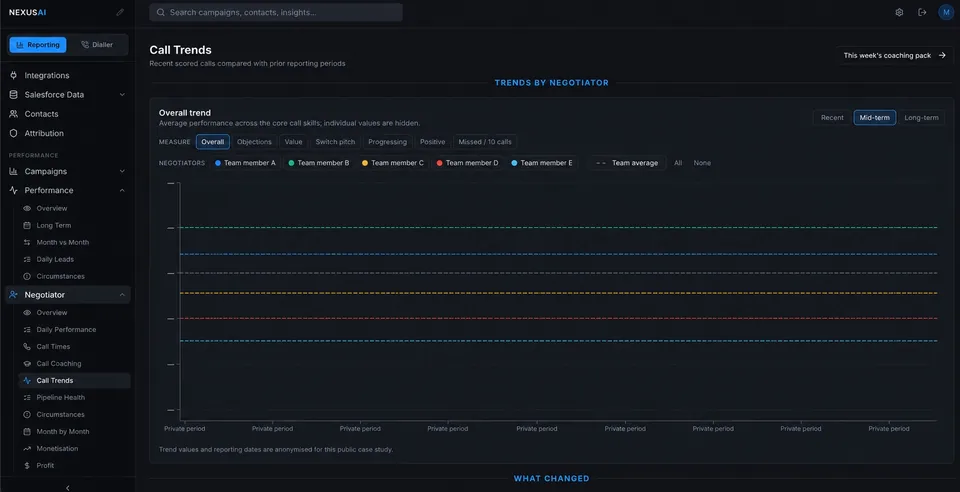Select the Long-term time range
Viewport: 960px width, 492px height.
tap(921, 117)
